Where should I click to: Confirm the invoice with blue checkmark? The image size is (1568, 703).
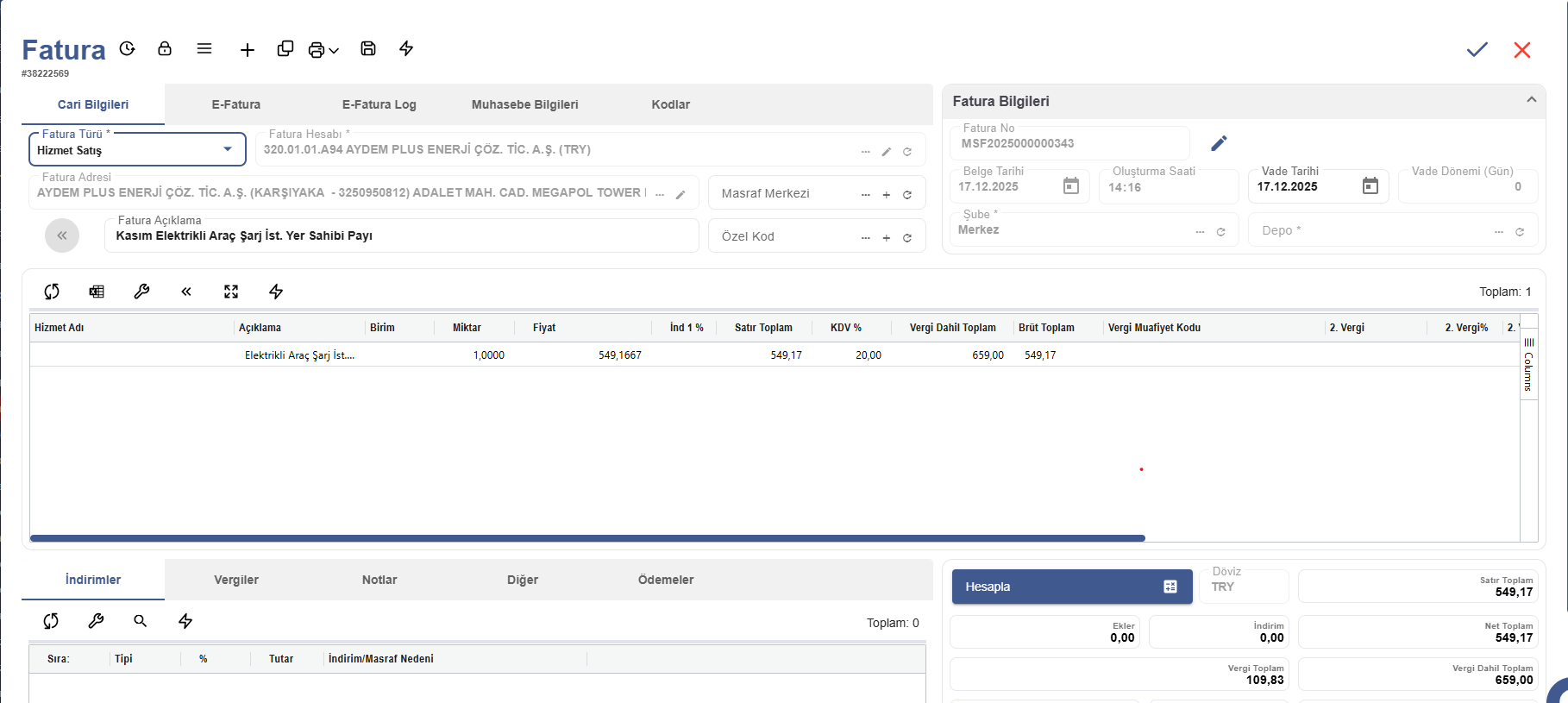(1477, 50)
